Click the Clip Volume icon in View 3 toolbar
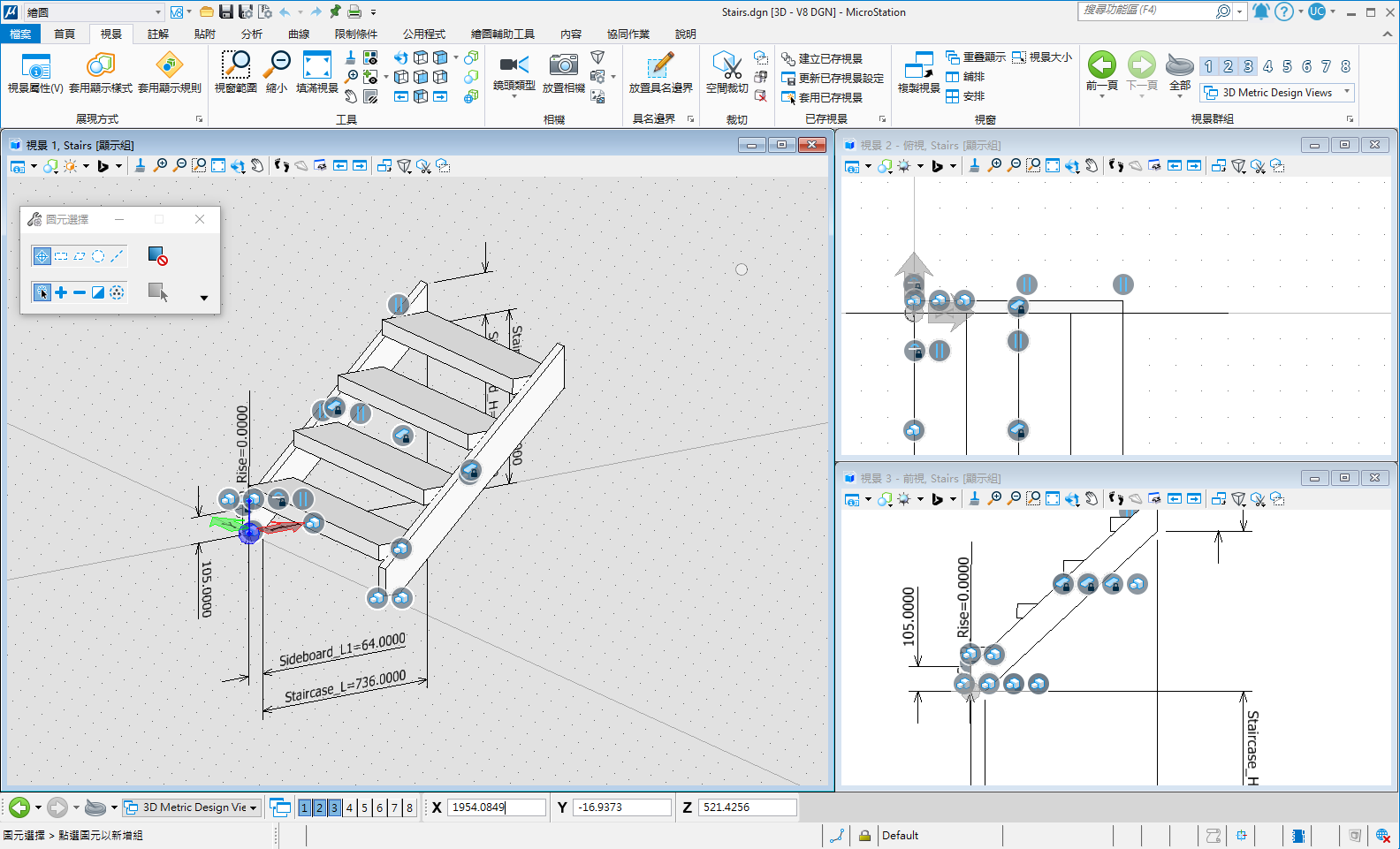This screenshot has width=1400, height=849. coord(1258,499)
